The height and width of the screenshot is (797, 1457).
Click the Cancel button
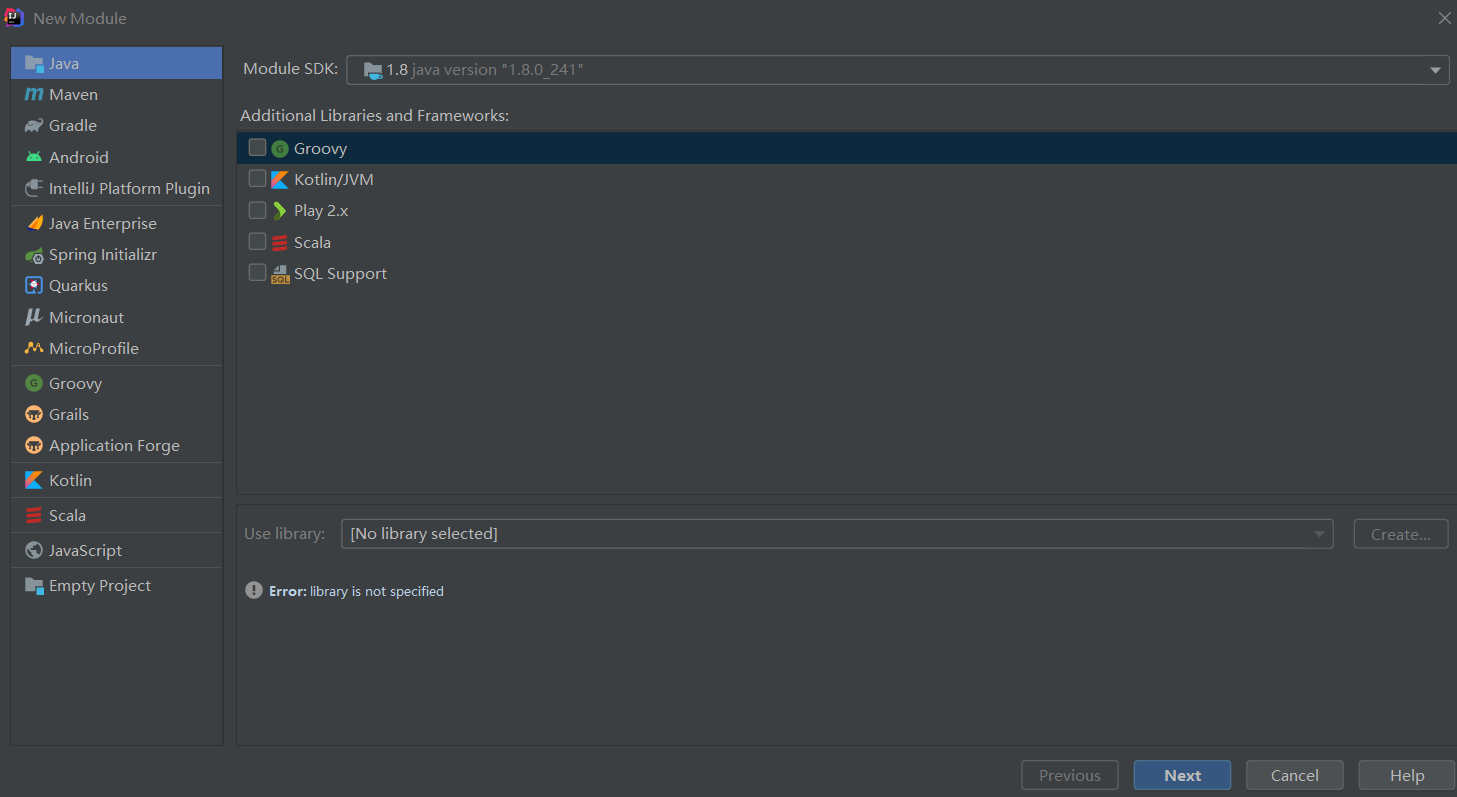click(1294, 775)
